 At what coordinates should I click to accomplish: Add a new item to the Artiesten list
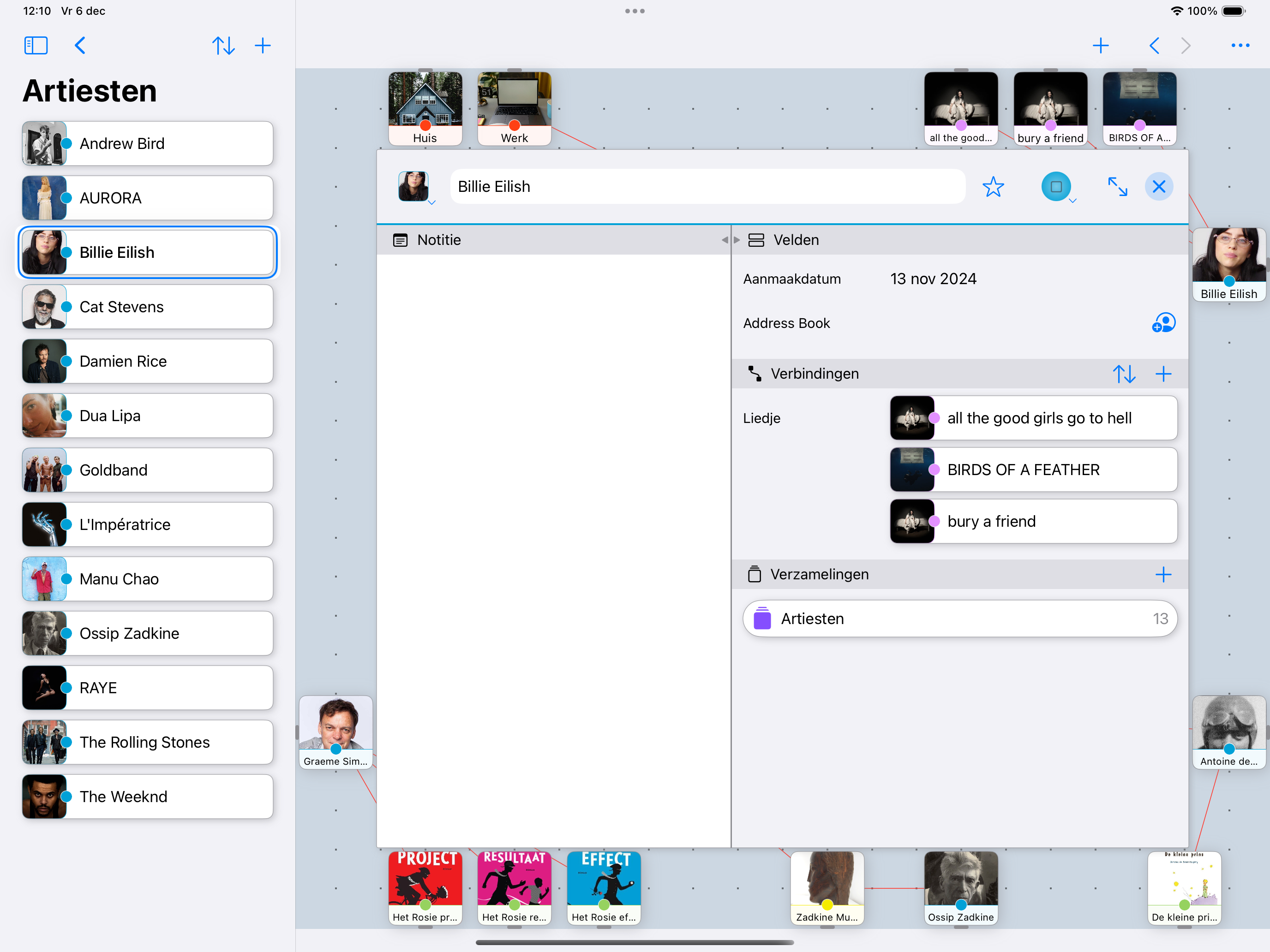263,45
